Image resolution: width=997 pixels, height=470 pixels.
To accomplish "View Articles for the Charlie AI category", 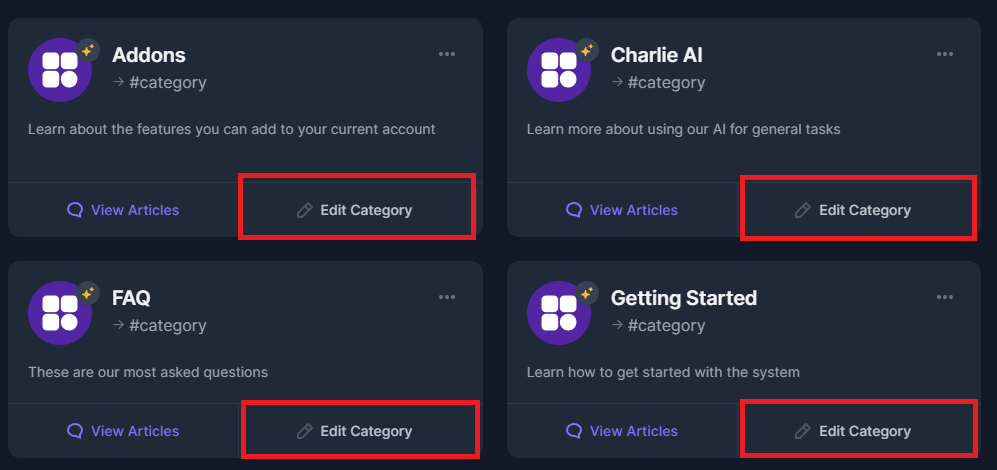I will coord(622,210).
